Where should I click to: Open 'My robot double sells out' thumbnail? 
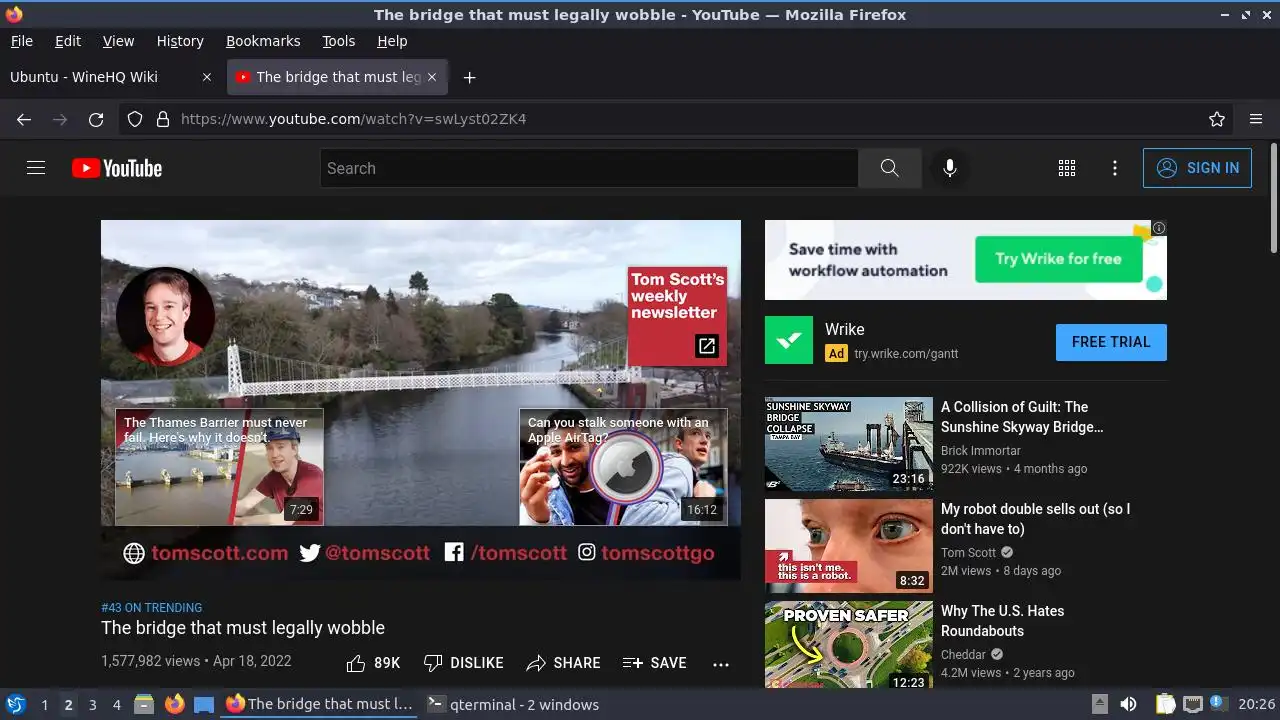pos(849,546)
